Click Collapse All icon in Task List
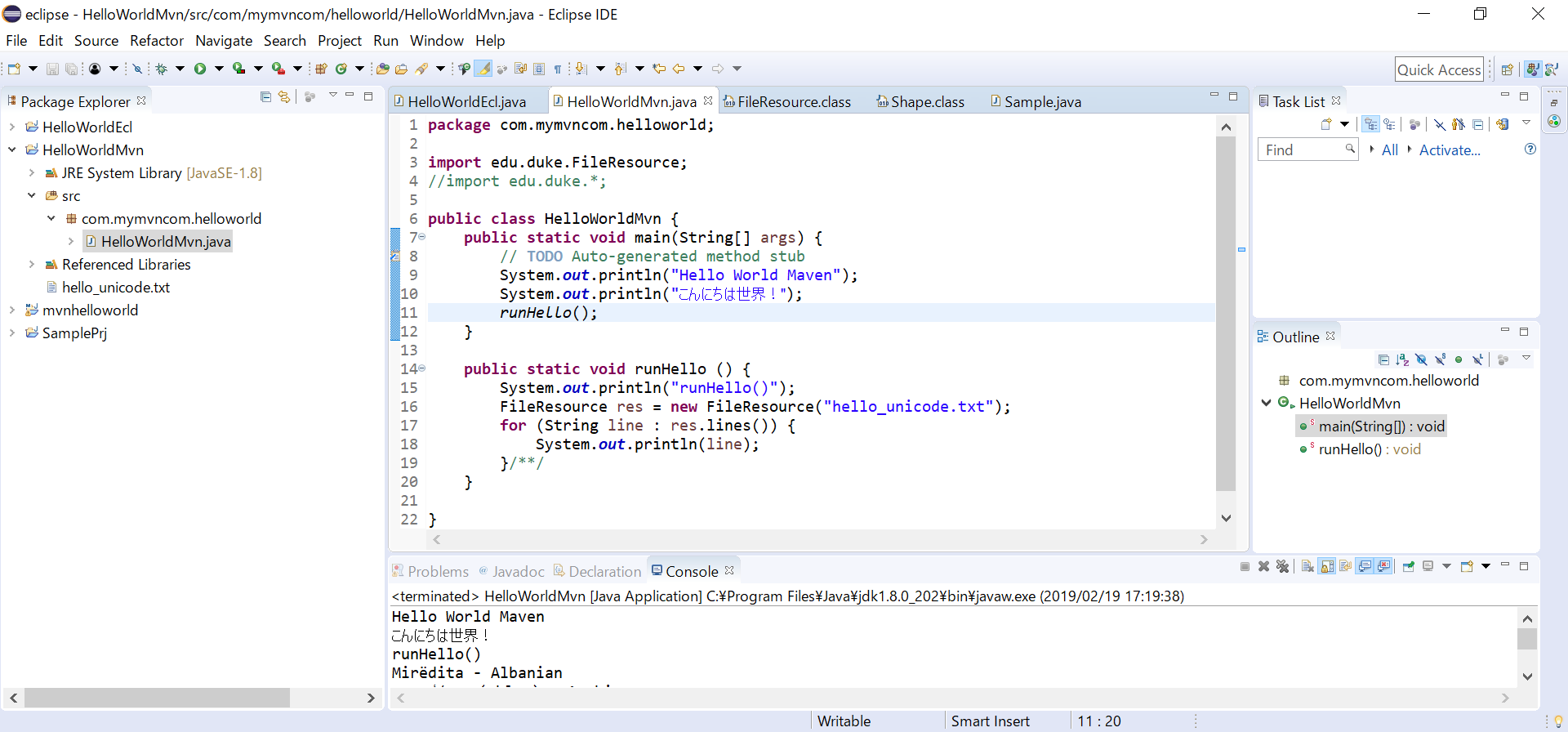The height and width of the screenshot is (732, 1568). [1478, 125]
